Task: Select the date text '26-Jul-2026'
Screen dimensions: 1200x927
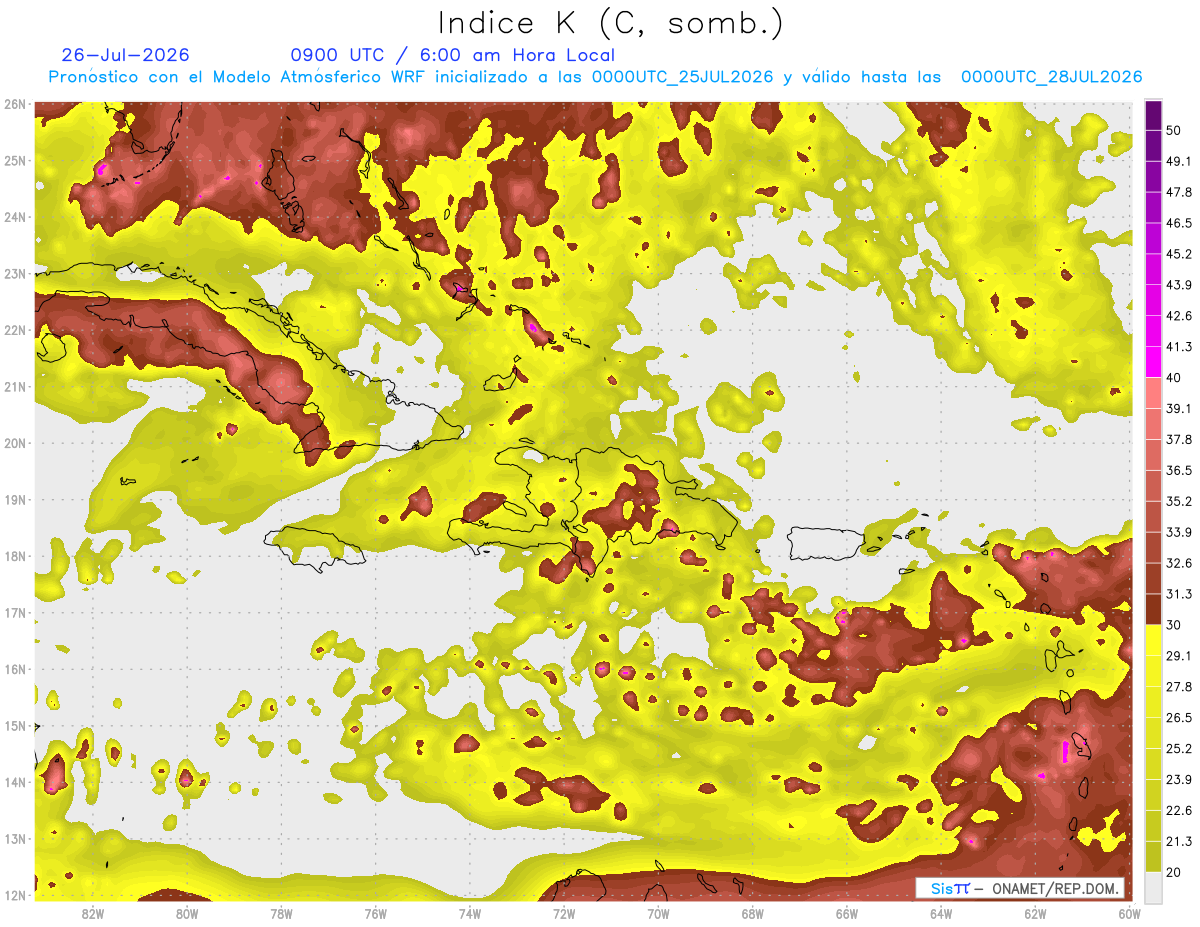Action: (125, 55)
